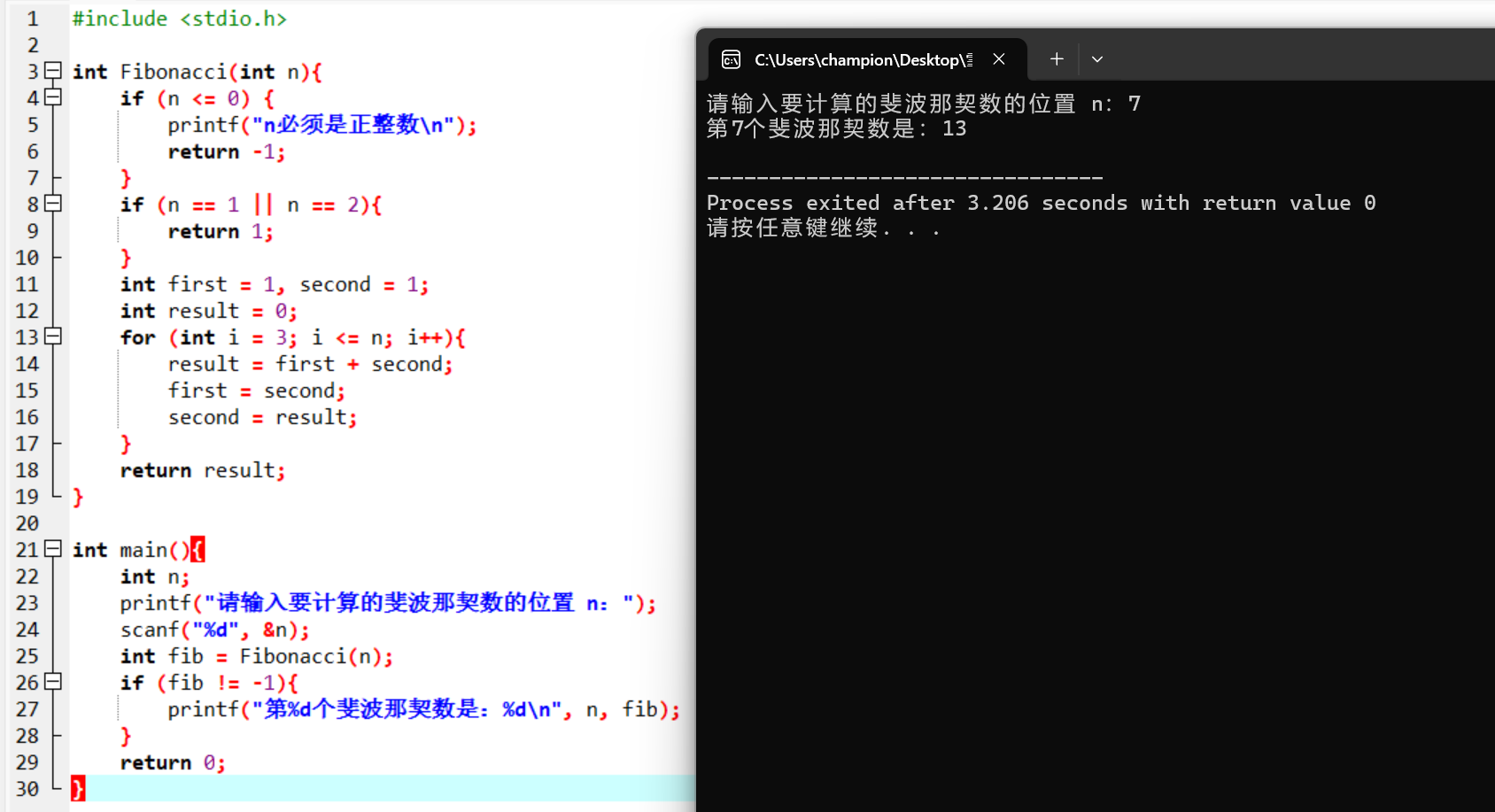Image resolution: width=1495 pixels, height=812 pixels.
Task: Click the highlighted closing brace on line 30
Action: click(x=78, y=788)
